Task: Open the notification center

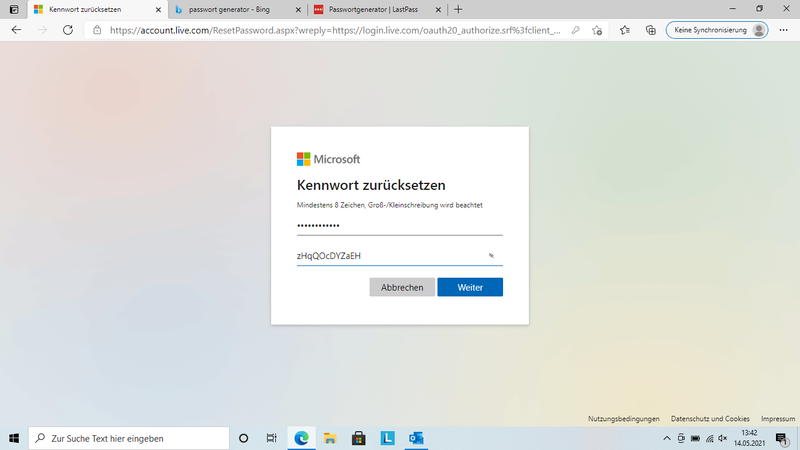Action: (782, 438)
